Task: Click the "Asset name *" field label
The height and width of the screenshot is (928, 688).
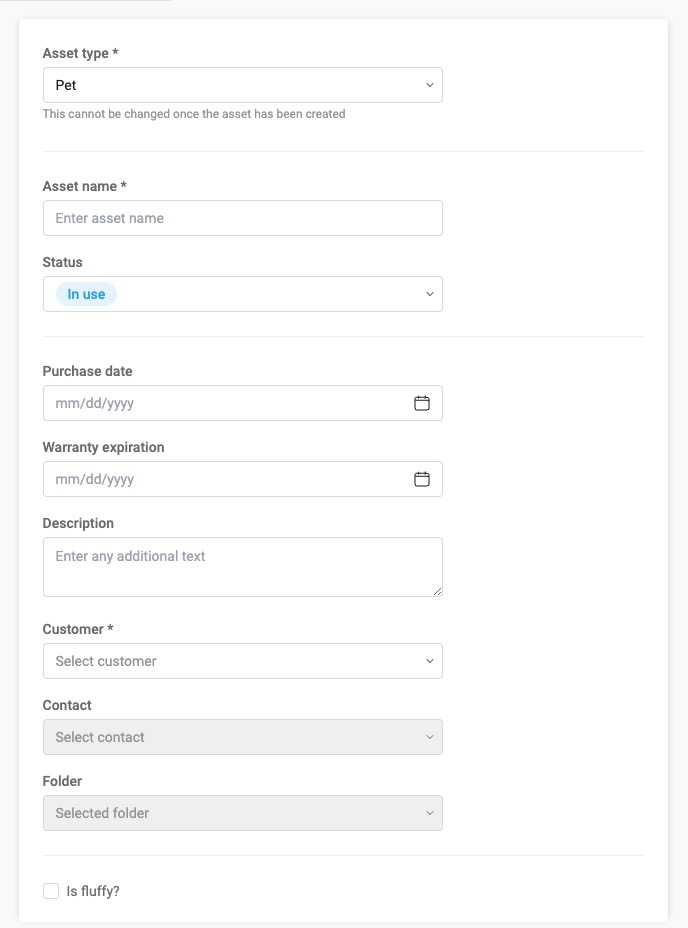Action: (85, 186)
